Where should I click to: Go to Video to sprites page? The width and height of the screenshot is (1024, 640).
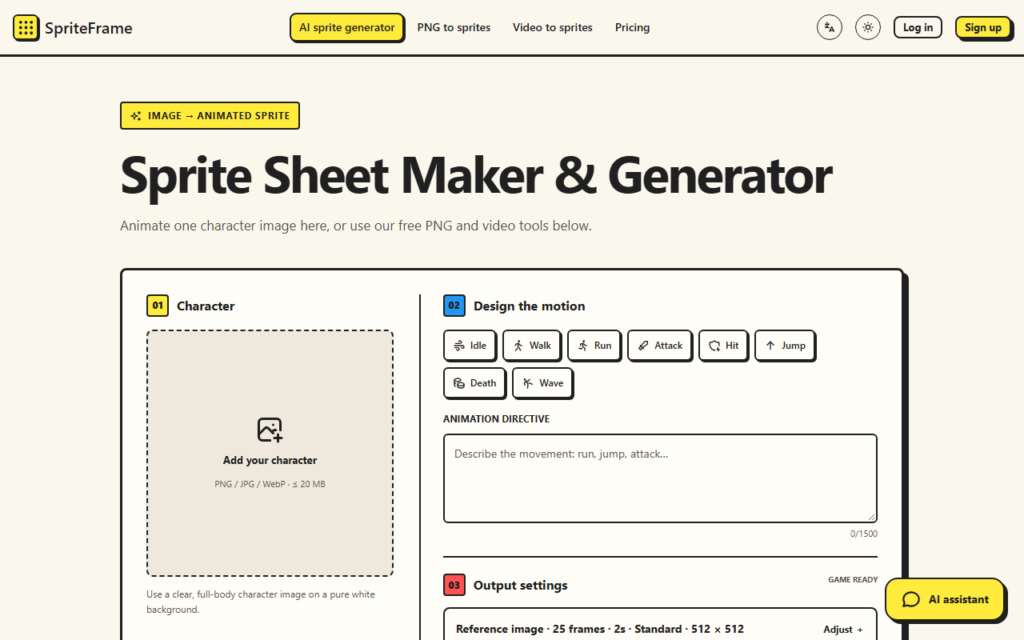(552, 27)
